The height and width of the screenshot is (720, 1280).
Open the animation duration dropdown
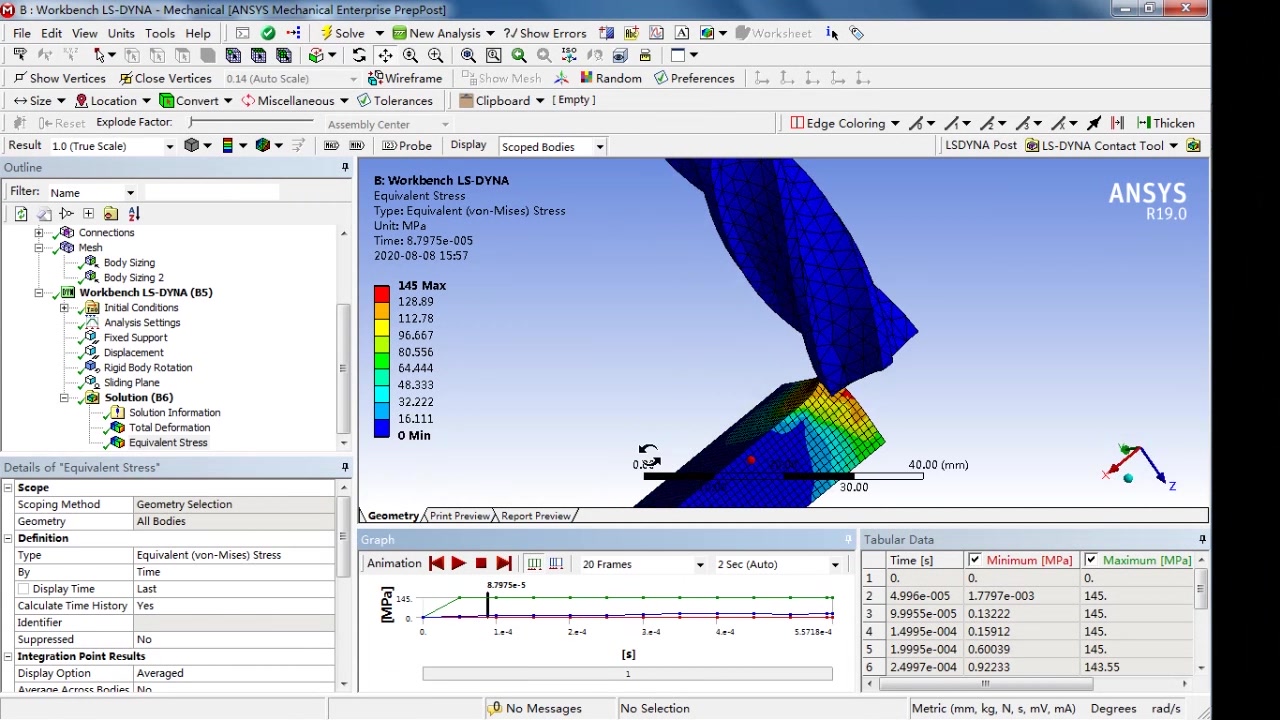coord(835,565)
